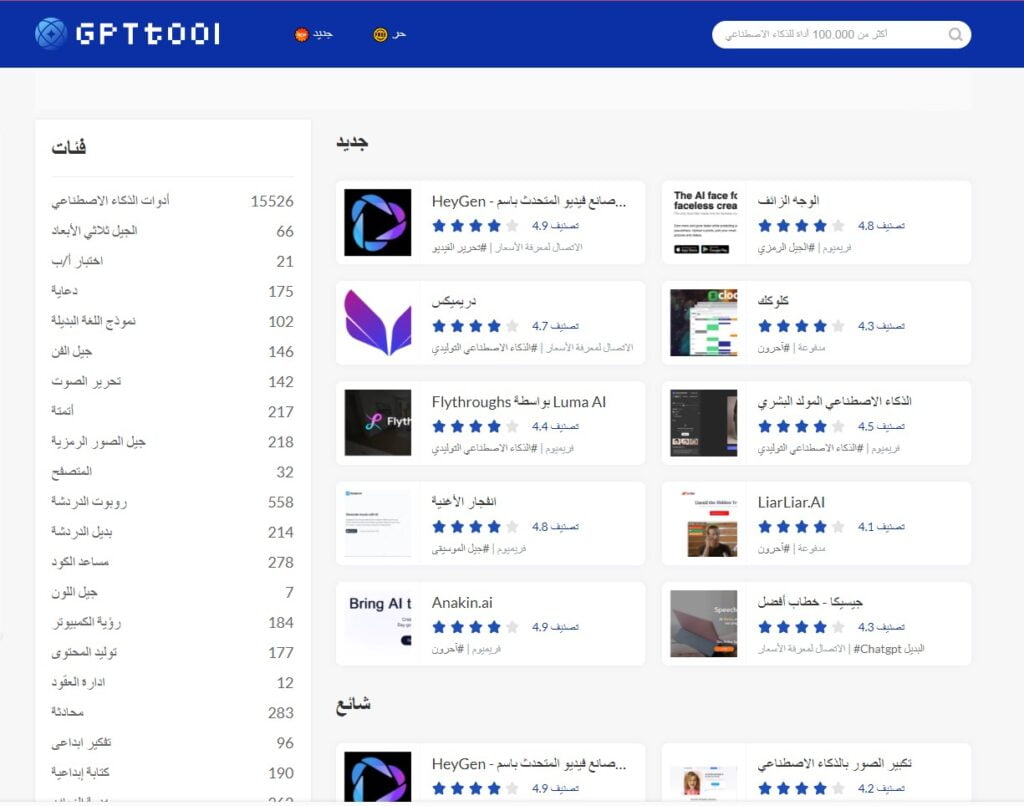Open the تحرير الصوت category

pyautogui.click(x=85, y=382)
